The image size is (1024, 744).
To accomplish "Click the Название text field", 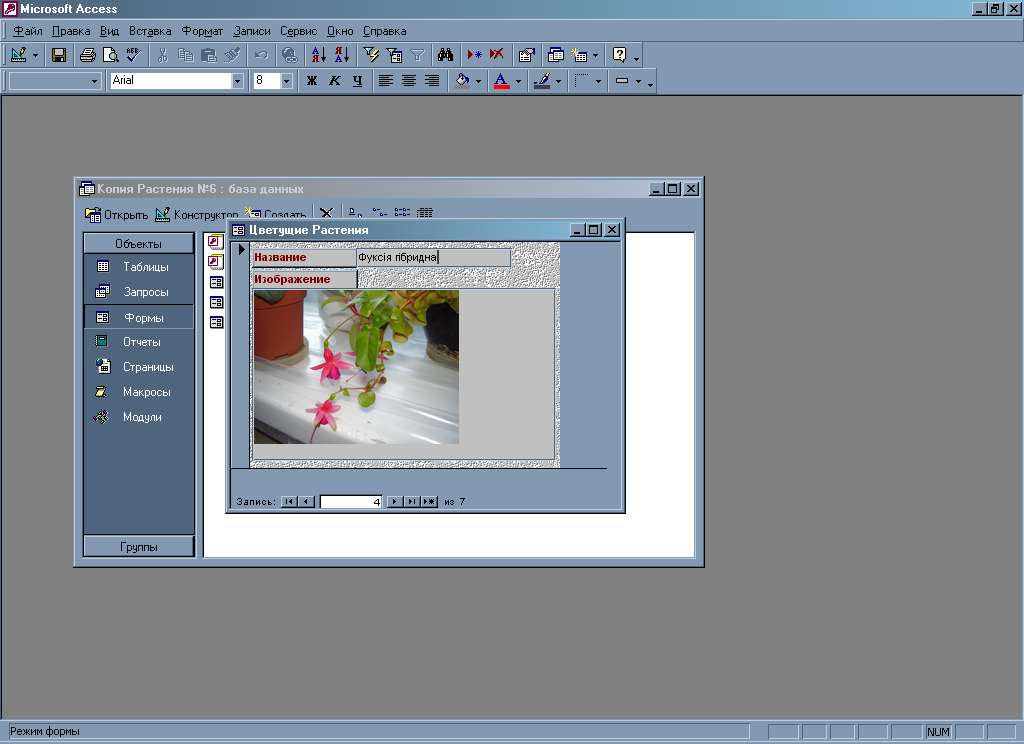I will point(434,257).
